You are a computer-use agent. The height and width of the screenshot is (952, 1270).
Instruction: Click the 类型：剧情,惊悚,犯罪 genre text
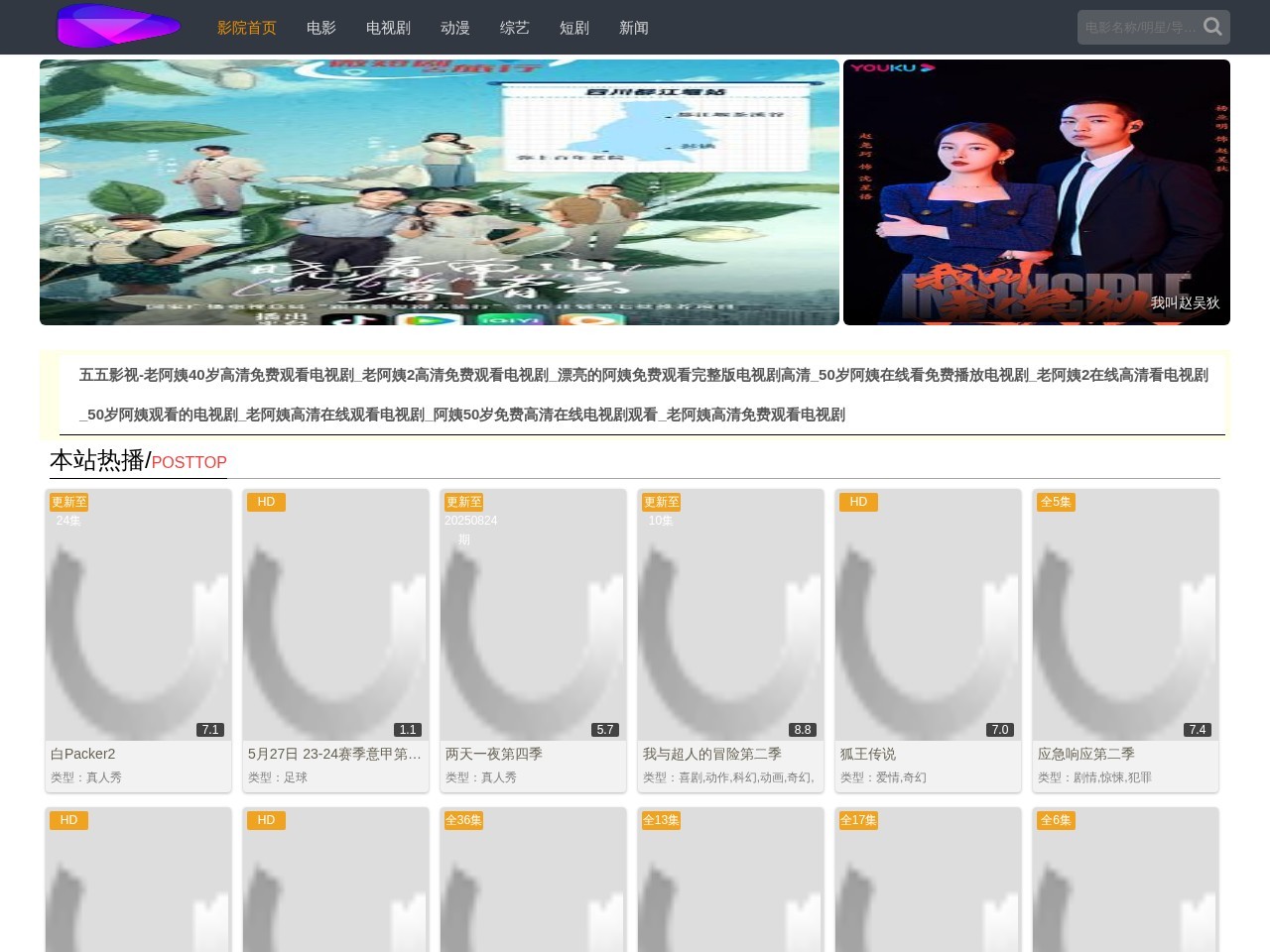point(1094,777)
